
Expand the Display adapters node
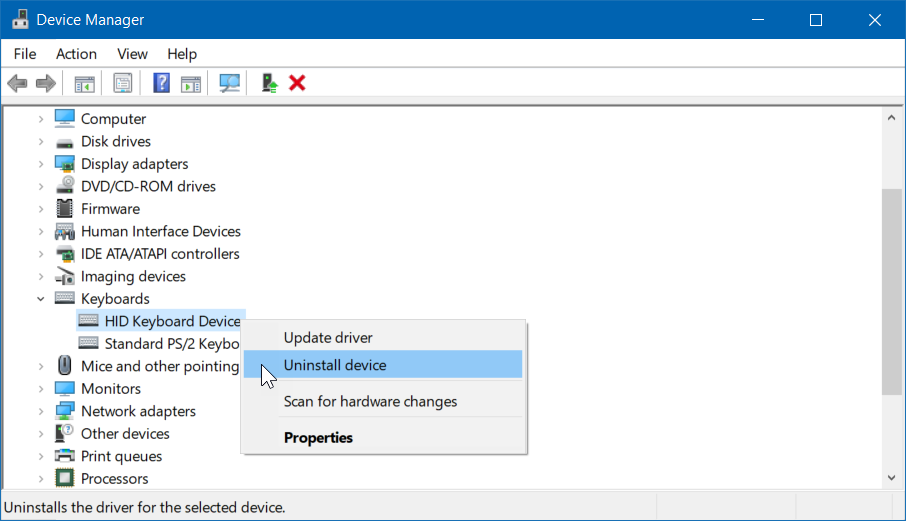click(41, 164)
